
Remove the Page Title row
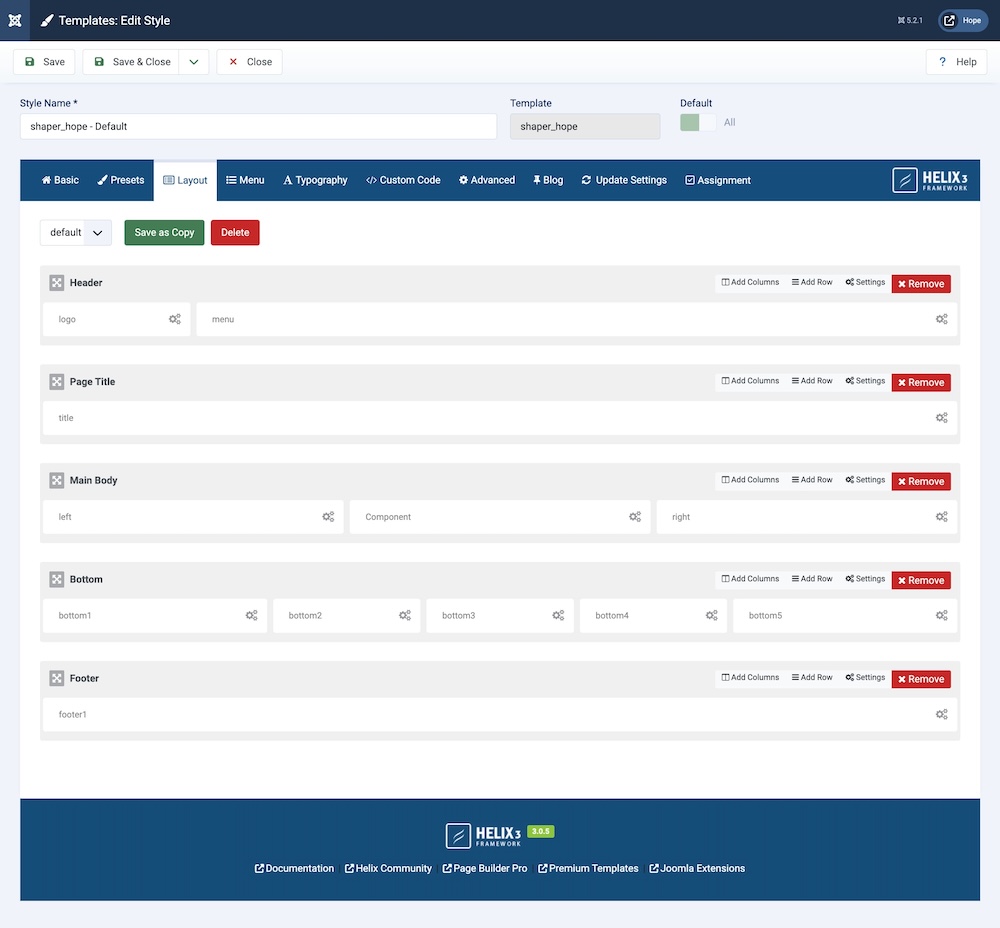point(920,382)
